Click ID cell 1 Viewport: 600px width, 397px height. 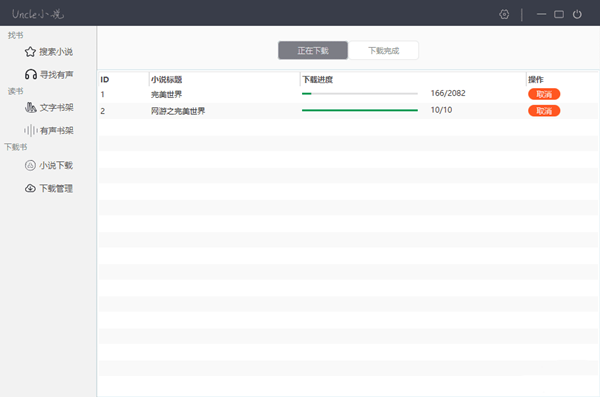click(x=103, y=94)
